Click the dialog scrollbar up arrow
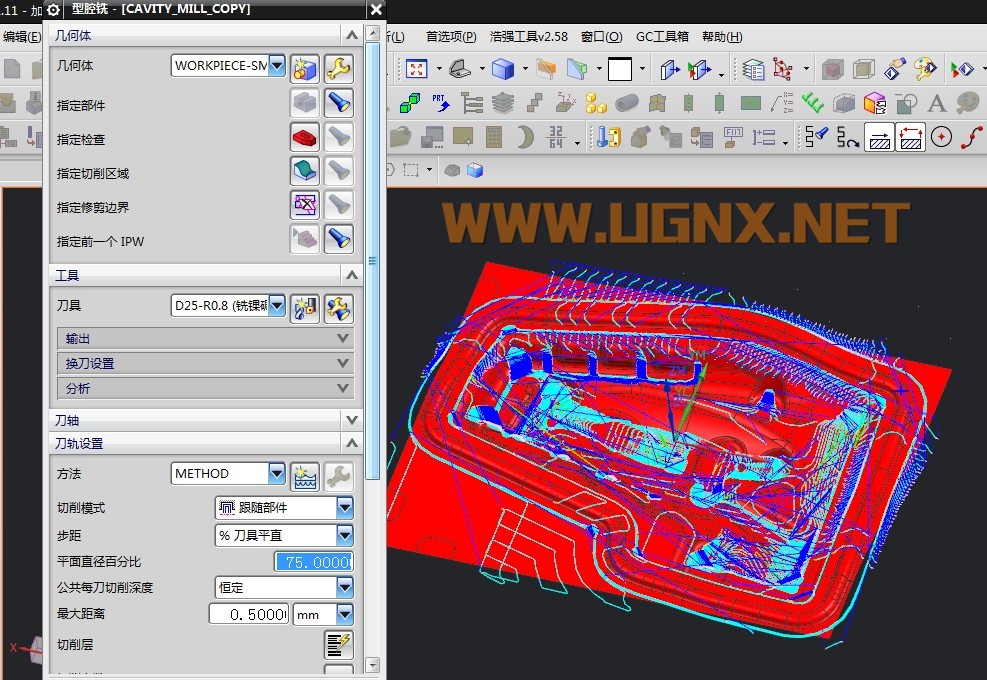 373,33
